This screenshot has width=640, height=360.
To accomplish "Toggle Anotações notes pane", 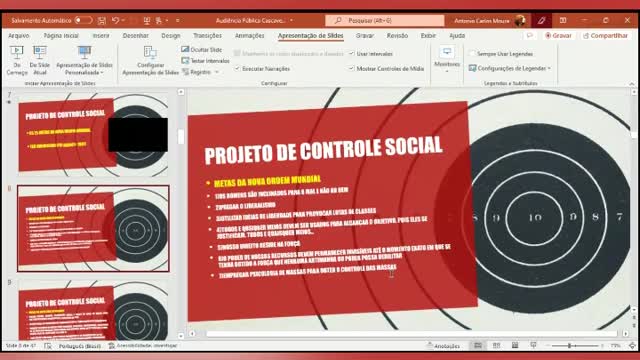I will (443, 346).
